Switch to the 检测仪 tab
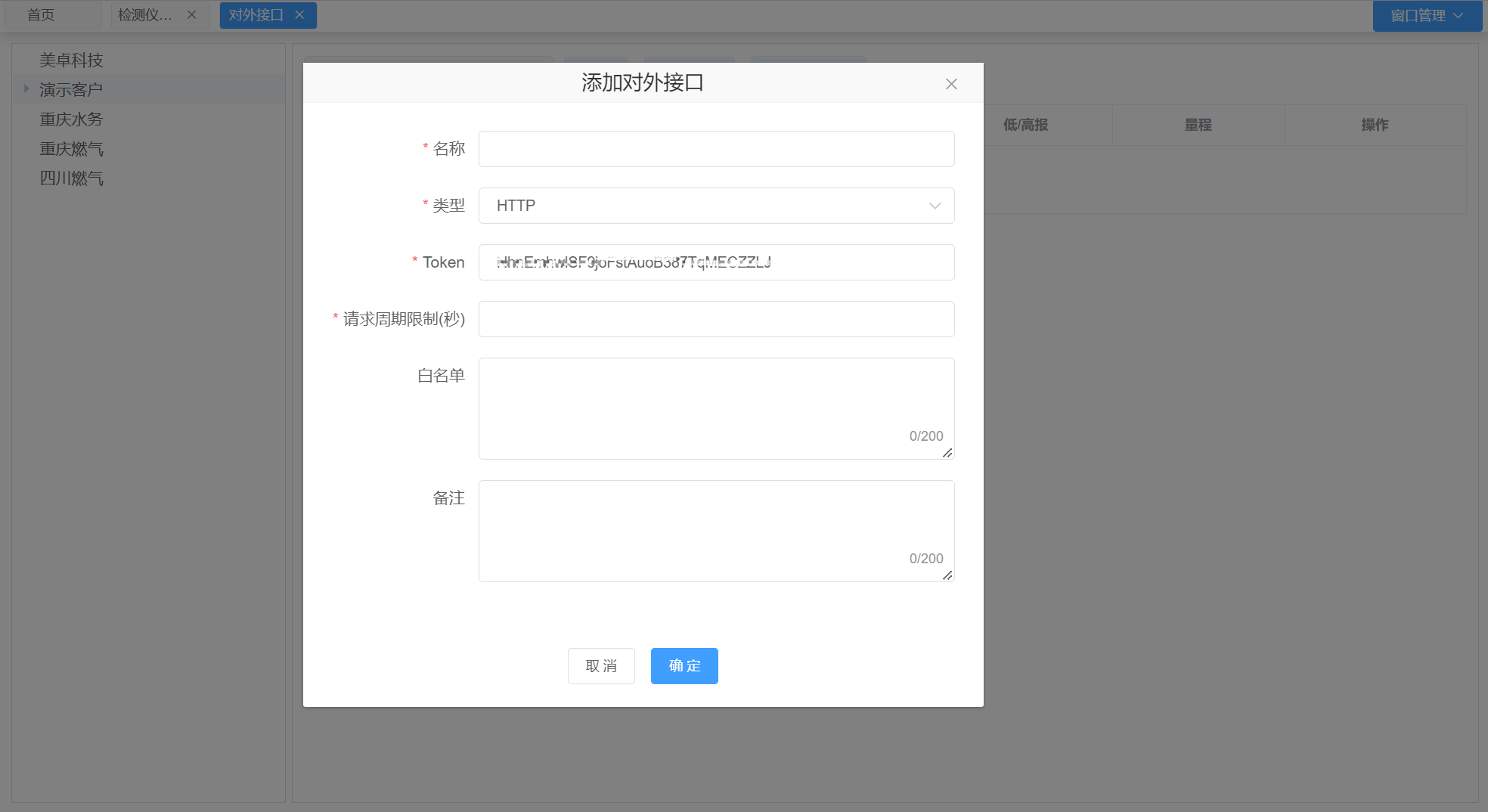The image size is (1488, 812). tap(145, 15)
